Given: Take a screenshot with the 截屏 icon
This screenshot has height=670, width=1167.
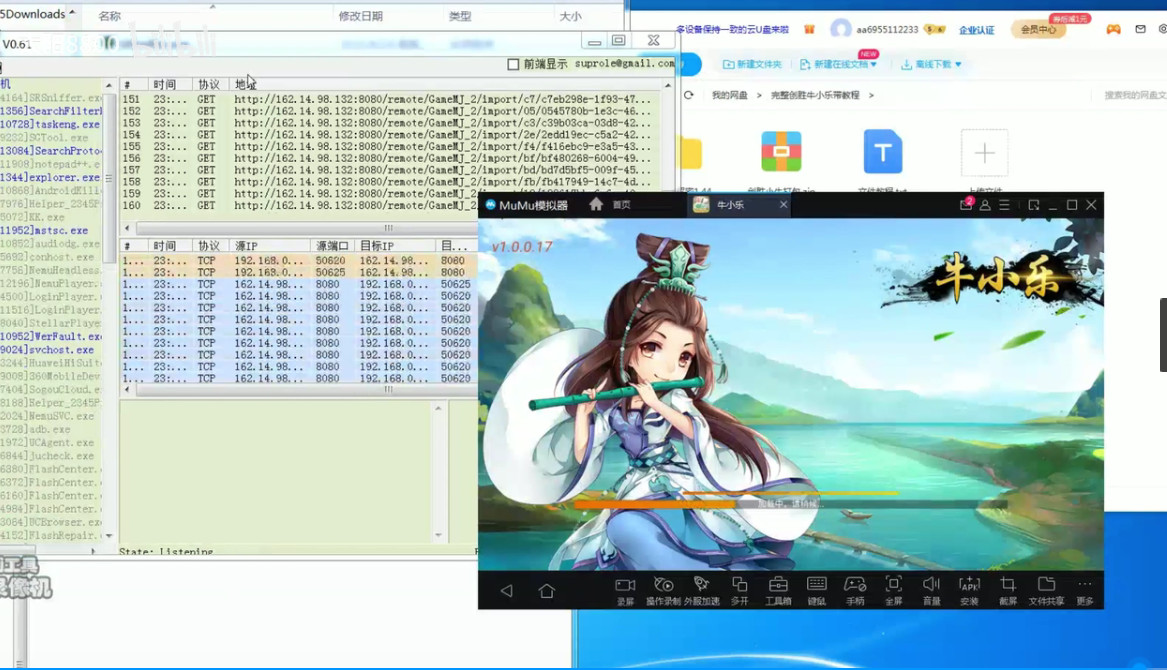Looking at the screenshot, I should pyautogui.click(x=1007, y=589).
